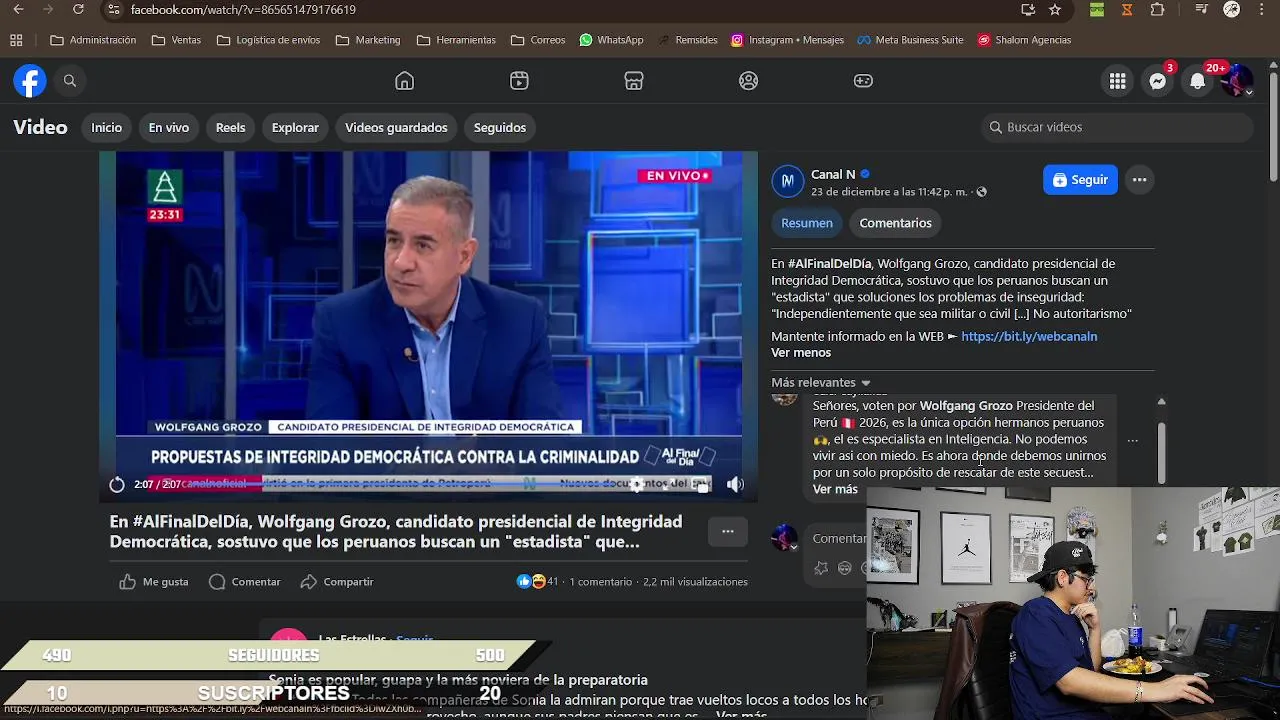
Task: Go to Facebook Home house icon
Action: point(404,81)
